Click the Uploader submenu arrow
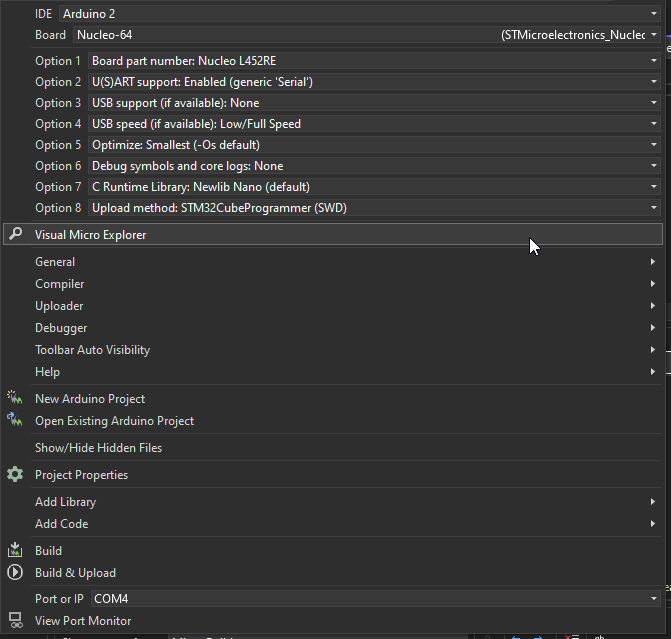 [x=653, y=306]
